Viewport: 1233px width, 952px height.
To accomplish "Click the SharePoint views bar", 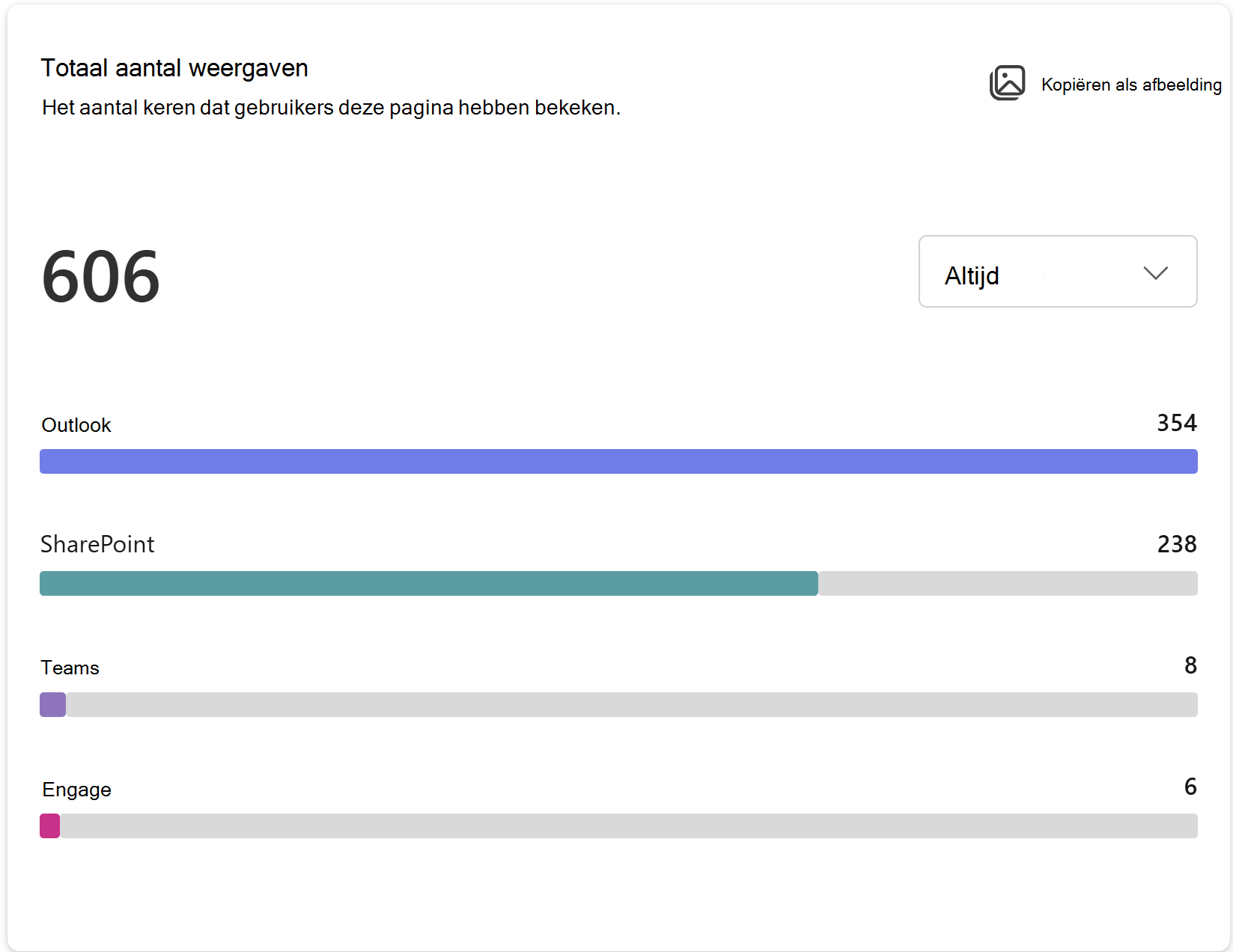I will [618, 583].
